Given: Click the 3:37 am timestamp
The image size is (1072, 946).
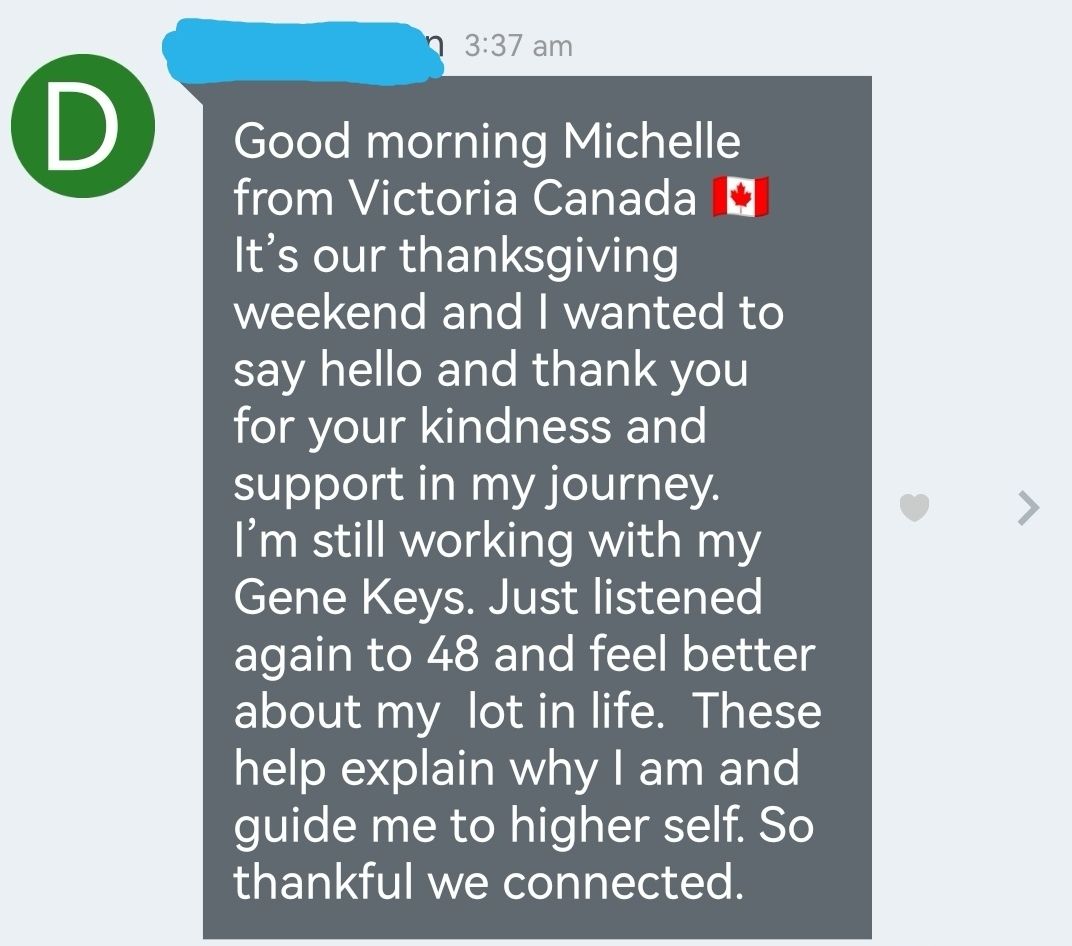Looking at the screenshot, I should pos(519,45).
